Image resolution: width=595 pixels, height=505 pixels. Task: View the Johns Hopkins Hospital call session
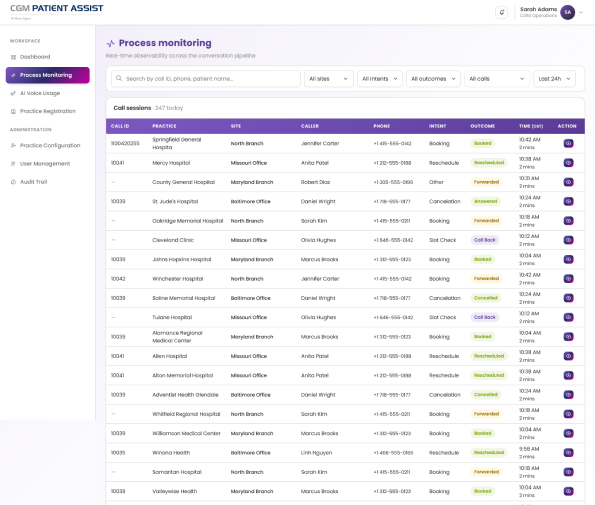click(568, 260)
